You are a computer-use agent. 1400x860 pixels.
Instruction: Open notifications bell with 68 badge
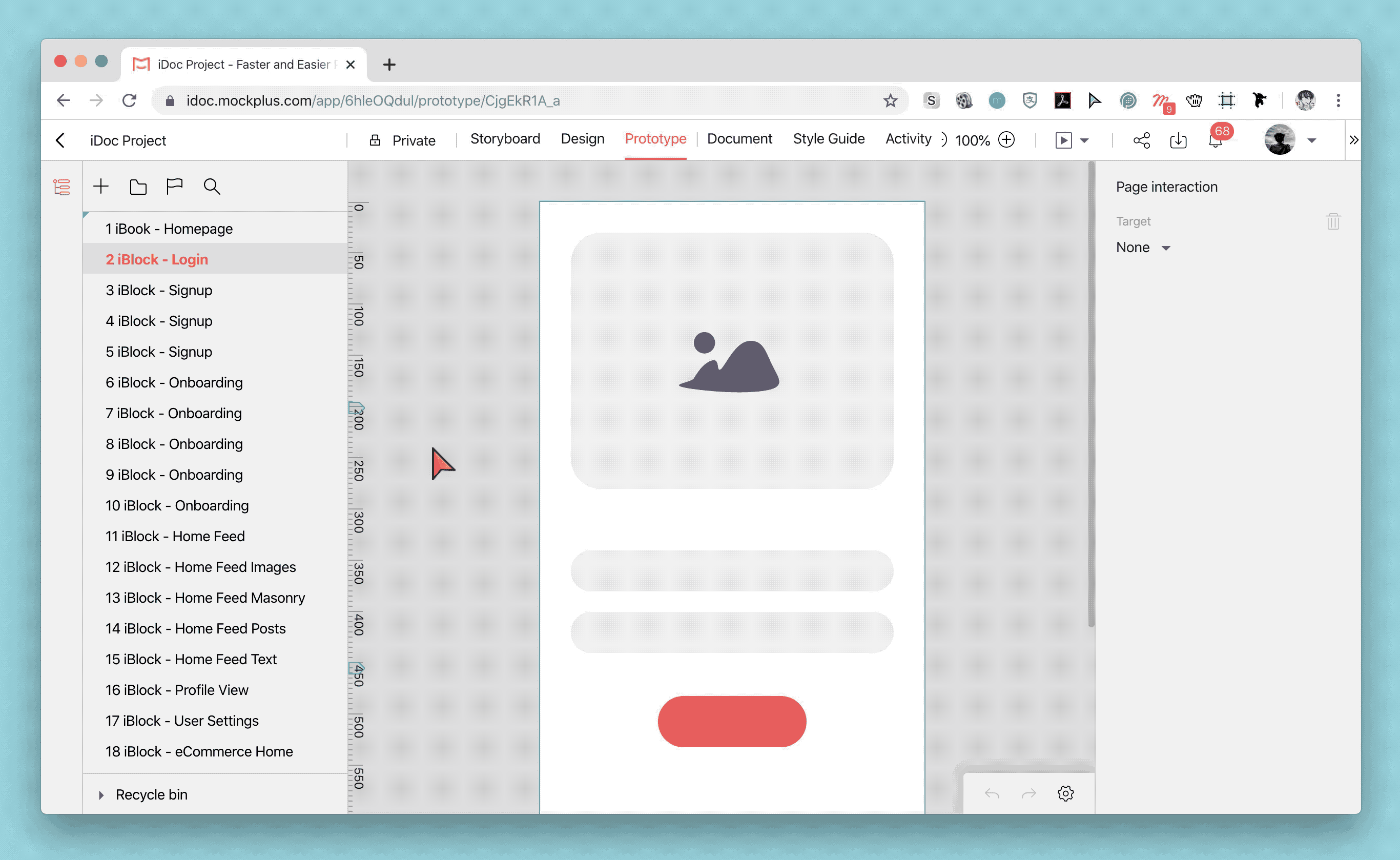1215,139
